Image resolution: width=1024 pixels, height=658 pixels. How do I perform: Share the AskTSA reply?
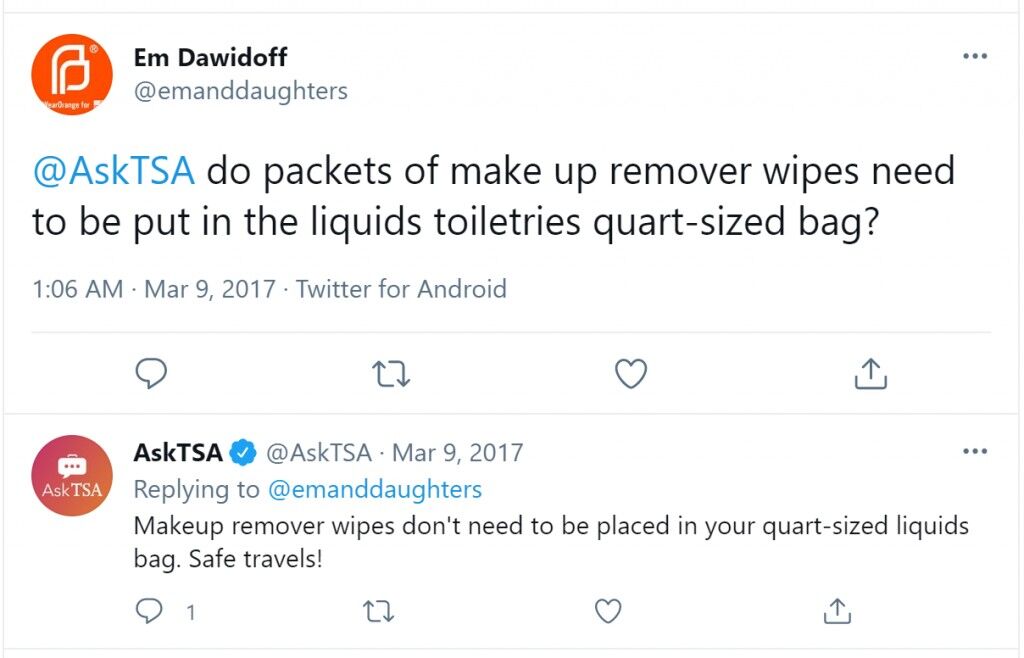[837, 611]
